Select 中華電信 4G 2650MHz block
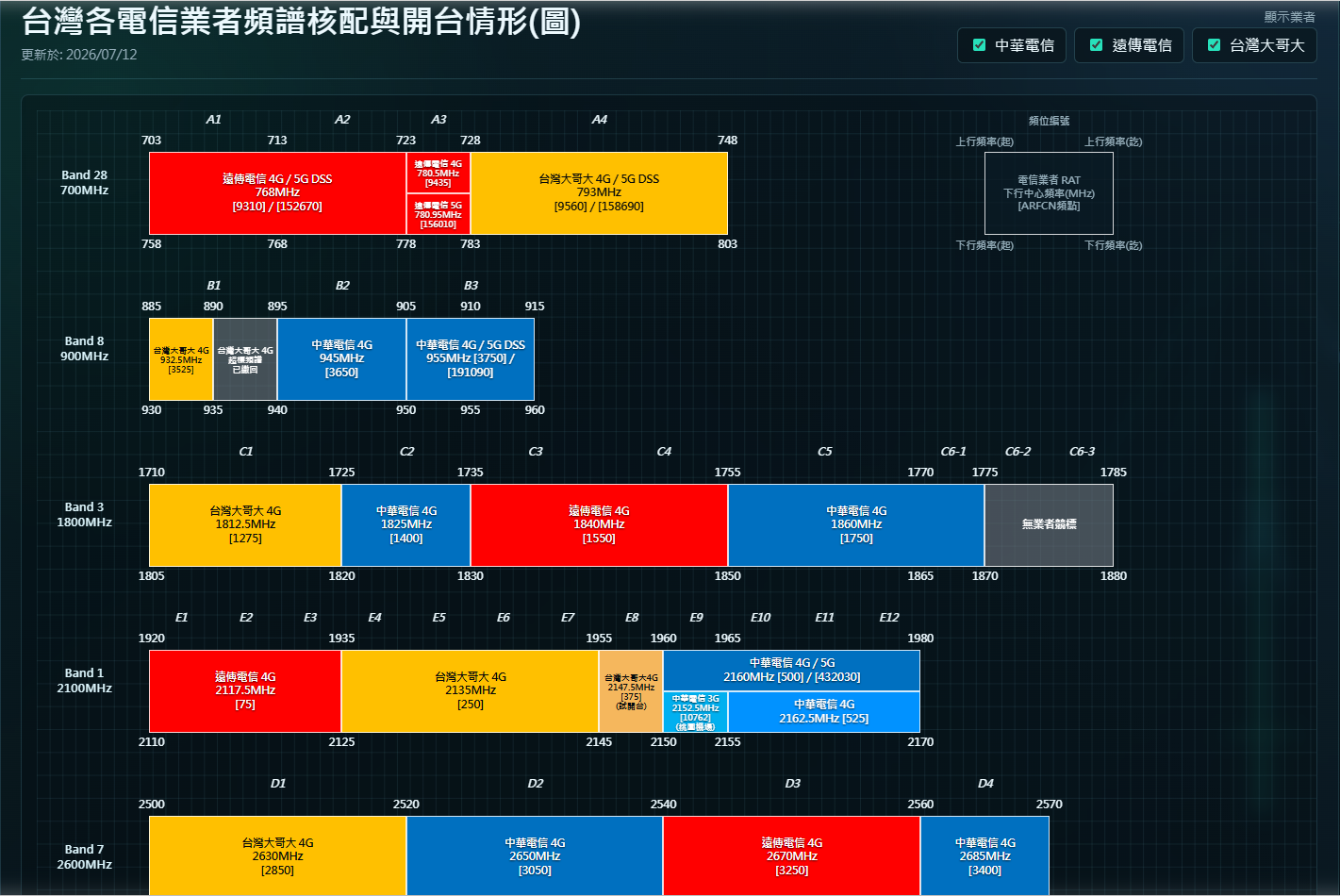 (x=535, y=855)
